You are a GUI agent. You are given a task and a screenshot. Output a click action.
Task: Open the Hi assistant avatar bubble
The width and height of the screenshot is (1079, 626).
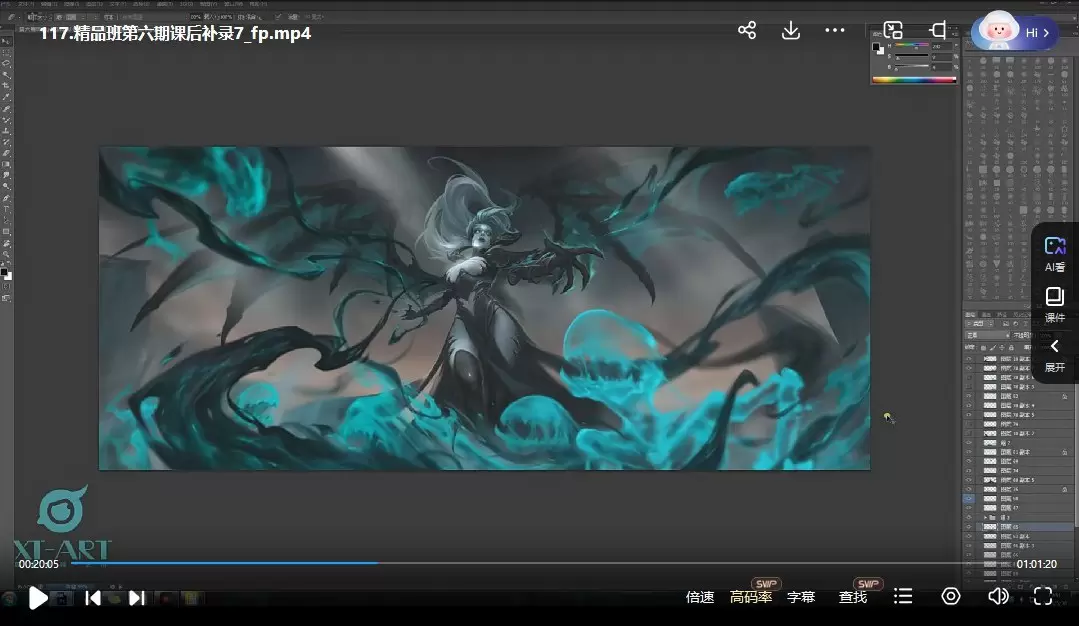pos(1015,32)
